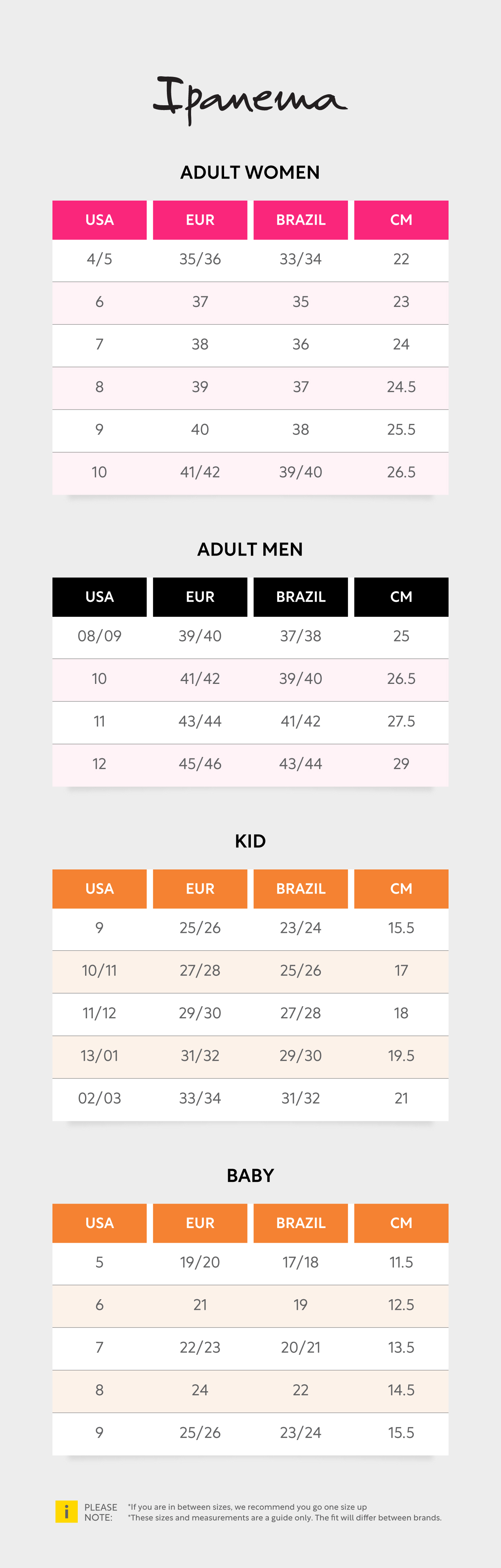Viewport: 501px width, 1568px height.
Task: Select the Kid table EUR header
Action: 200,889
